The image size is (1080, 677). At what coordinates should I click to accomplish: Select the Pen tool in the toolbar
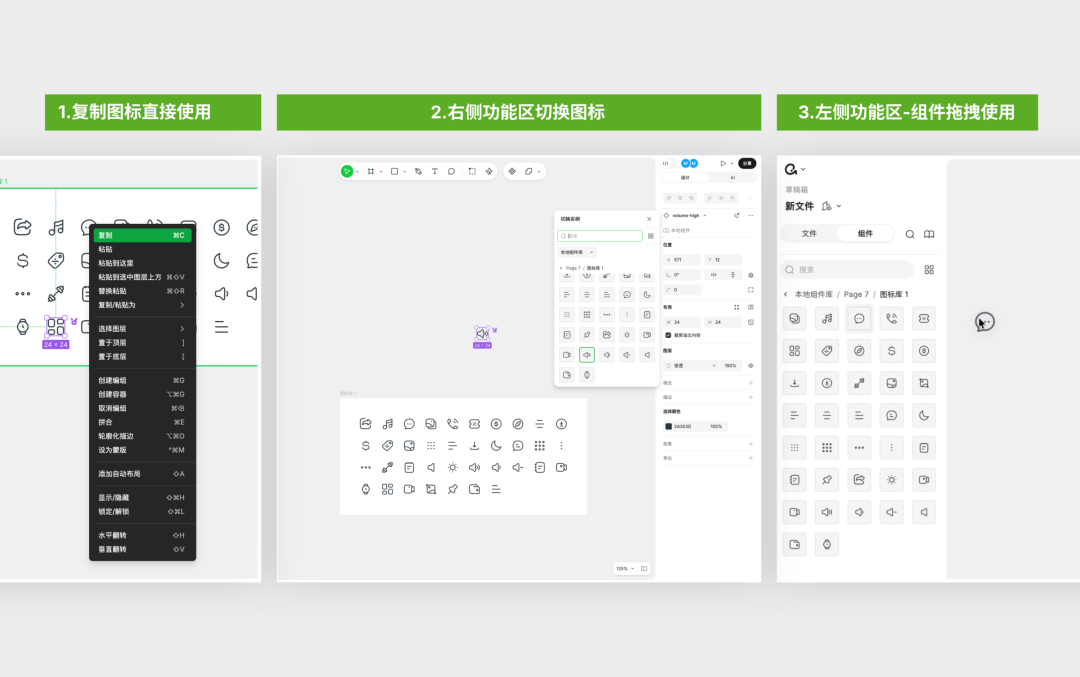(418, 171)
